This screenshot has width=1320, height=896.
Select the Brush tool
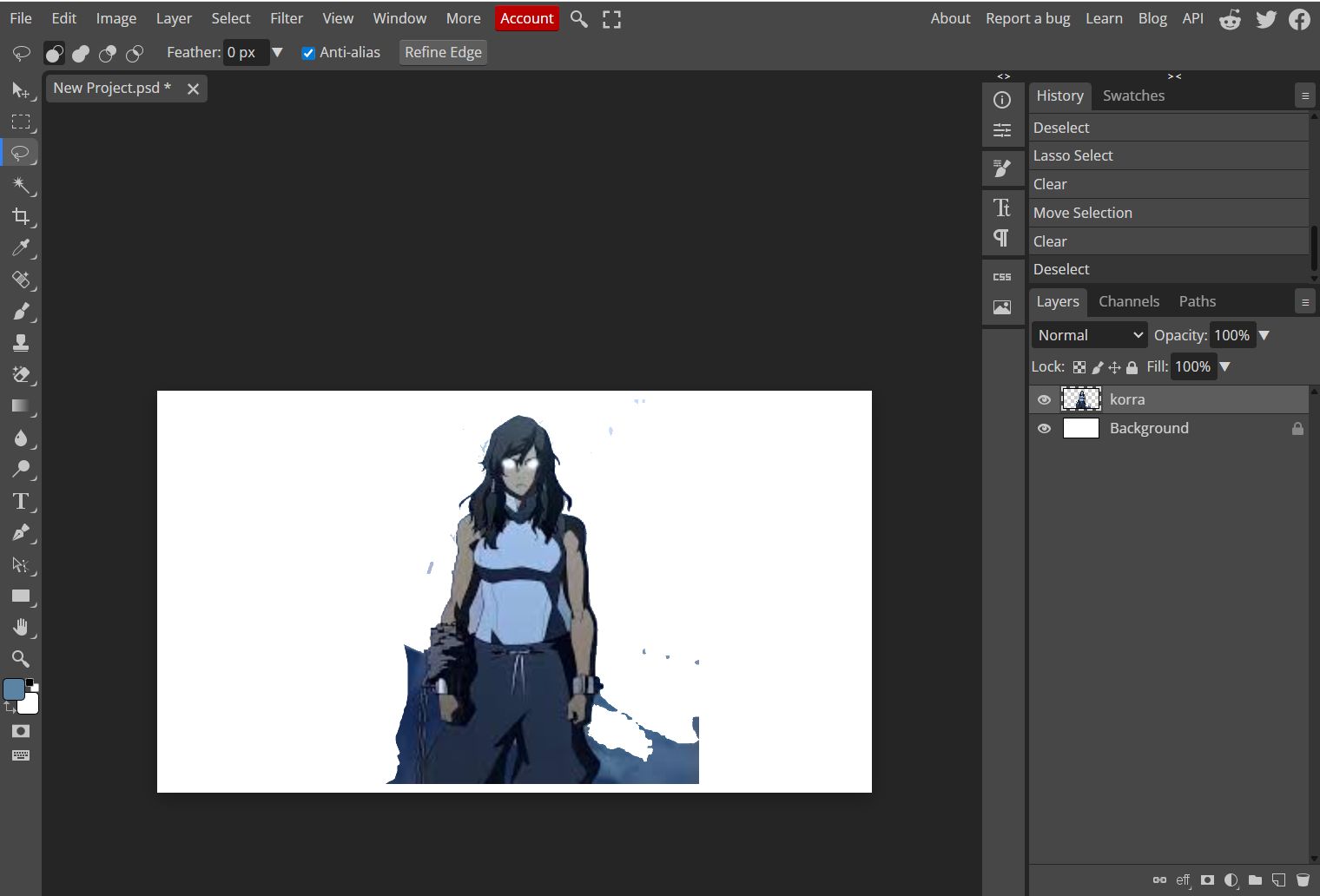pyautogui.click(x=22, y=312)
